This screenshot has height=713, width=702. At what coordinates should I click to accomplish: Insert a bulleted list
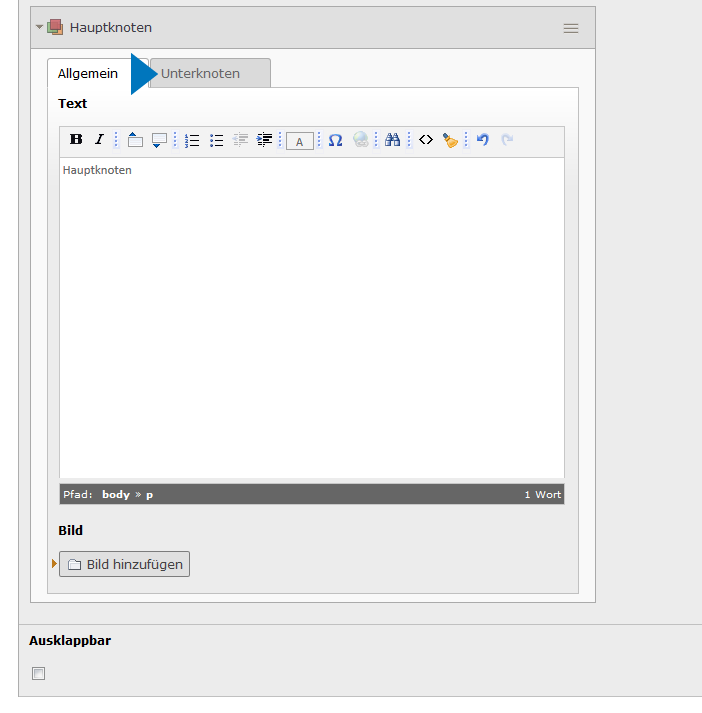(x=216, y=140)
